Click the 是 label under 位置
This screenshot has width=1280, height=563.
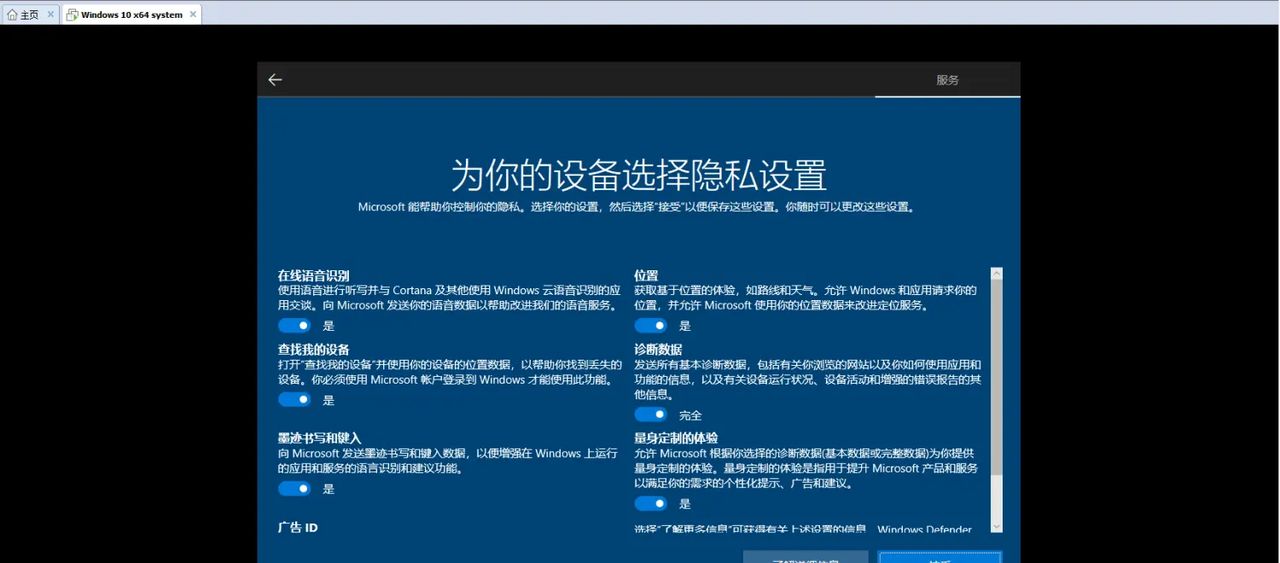[x=684, y=326]
